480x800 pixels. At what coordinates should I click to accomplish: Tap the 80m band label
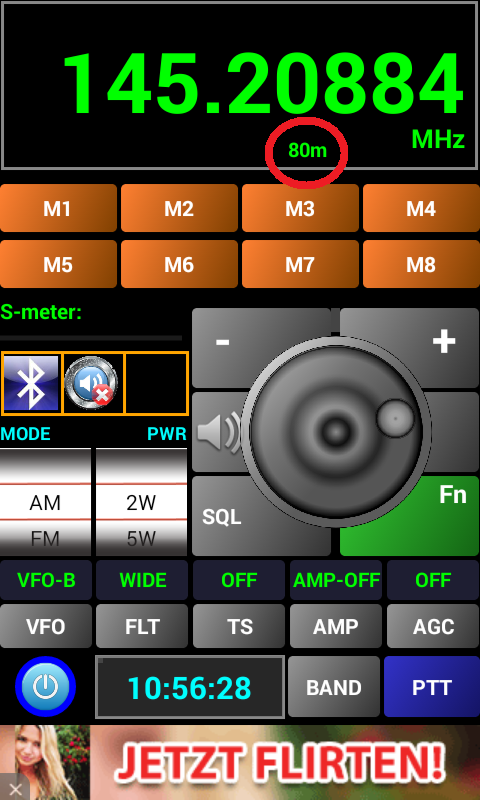tap(307, 151)
